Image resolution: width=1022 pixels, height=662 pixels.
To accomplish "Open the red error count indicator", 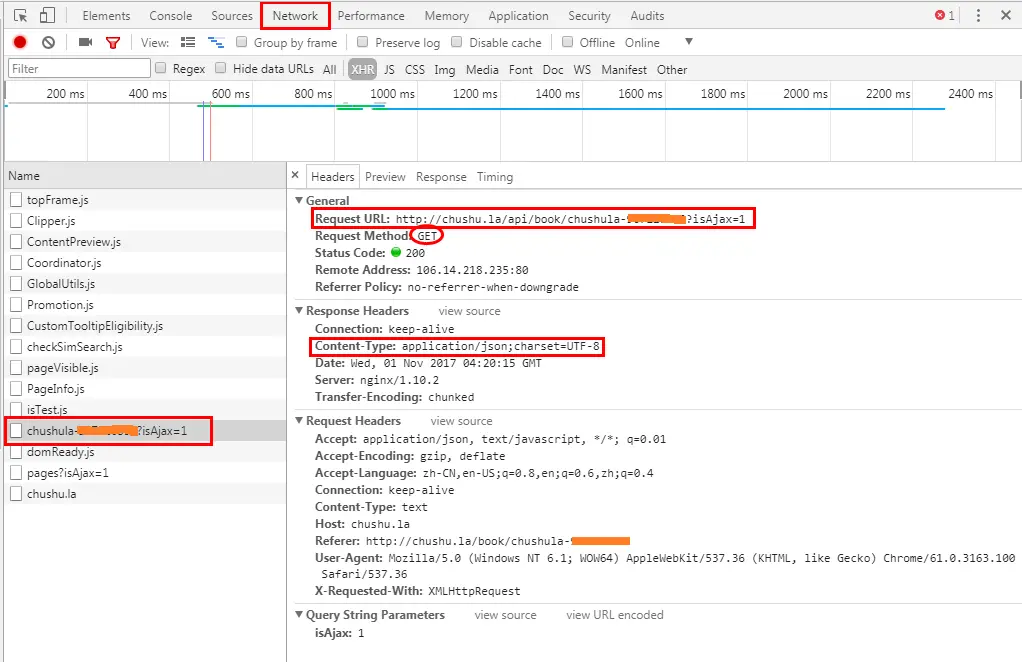I will click(944, 15).
